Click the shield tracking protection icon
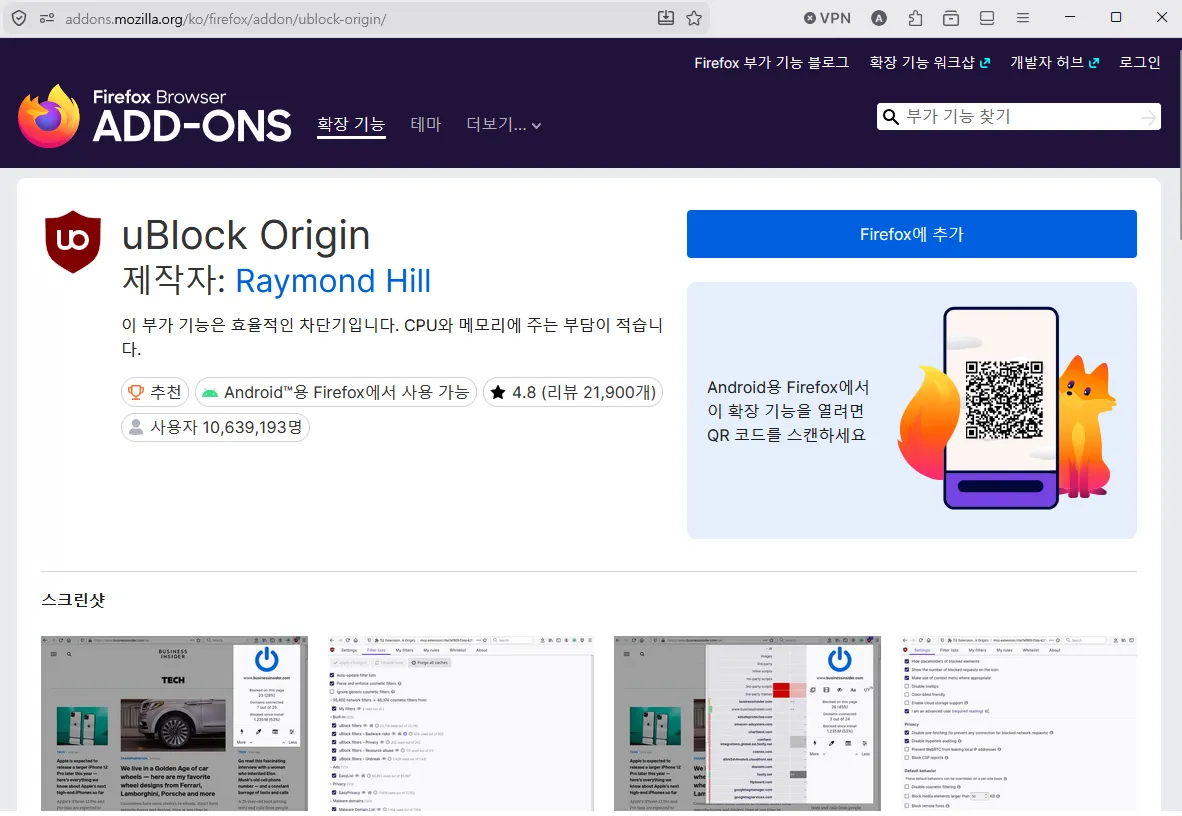Screen dimensions: 1182x816 click(x=19, y=18)
